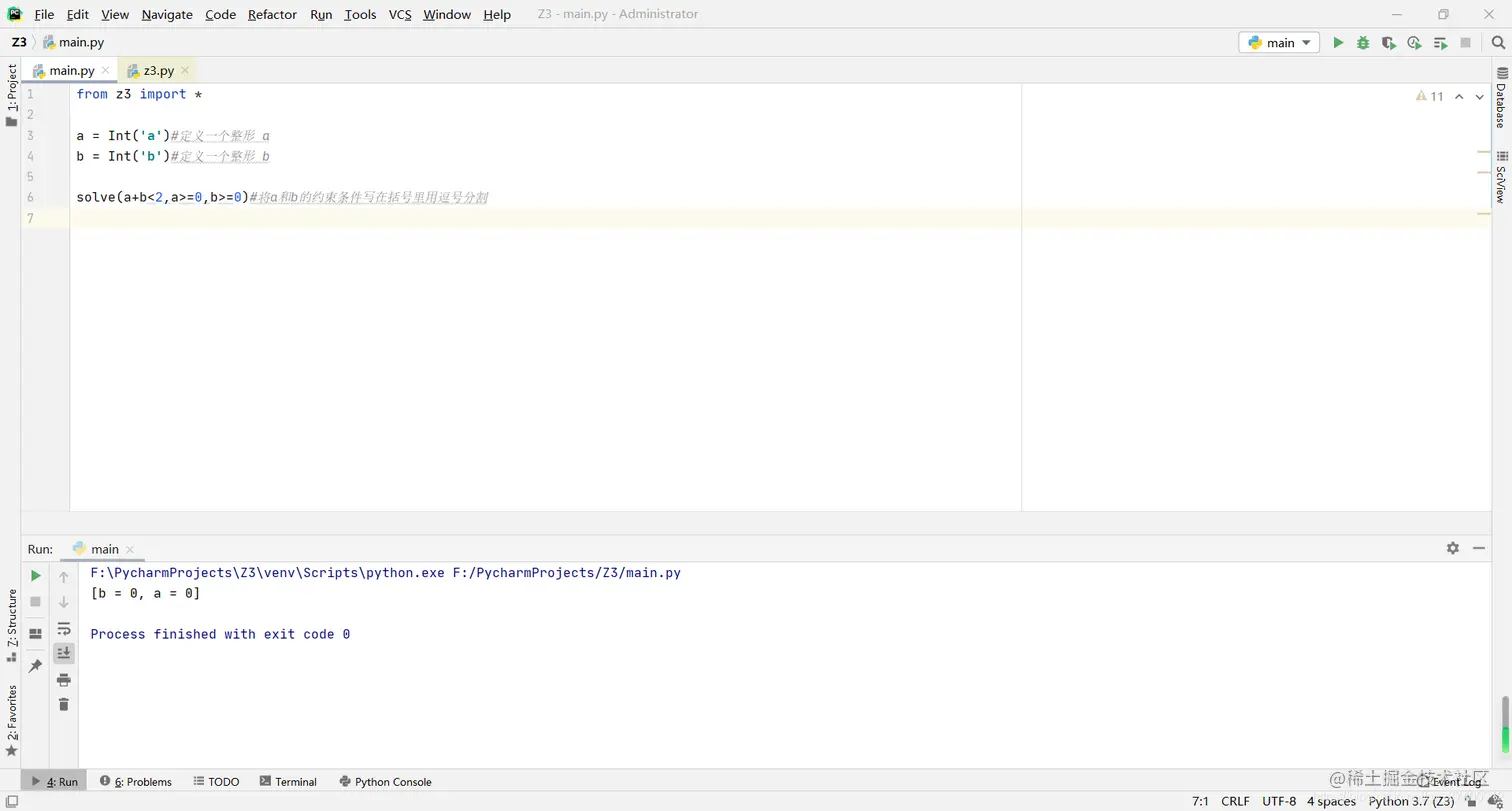Open the Navigate menu
Image resolution: width=1512 pixels, height=811 pixels.
tap(167, 14)
